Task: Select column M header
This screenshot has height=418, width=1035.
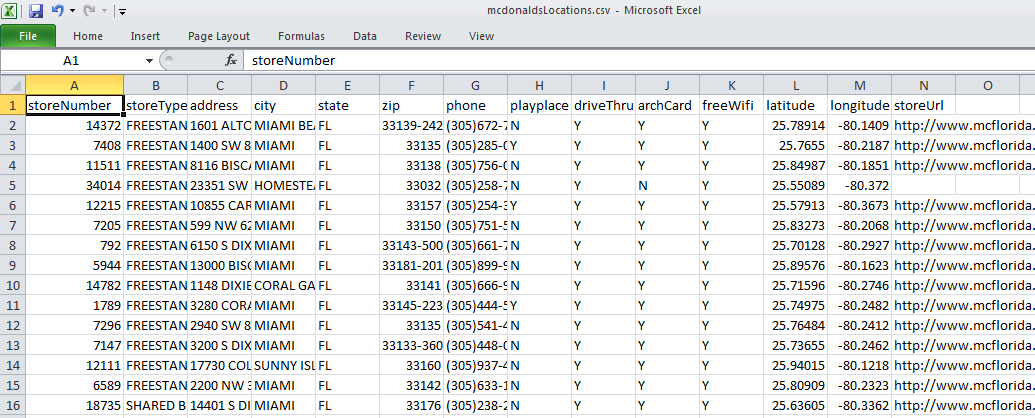Action: pyautogui.click(x=860, y=85)
